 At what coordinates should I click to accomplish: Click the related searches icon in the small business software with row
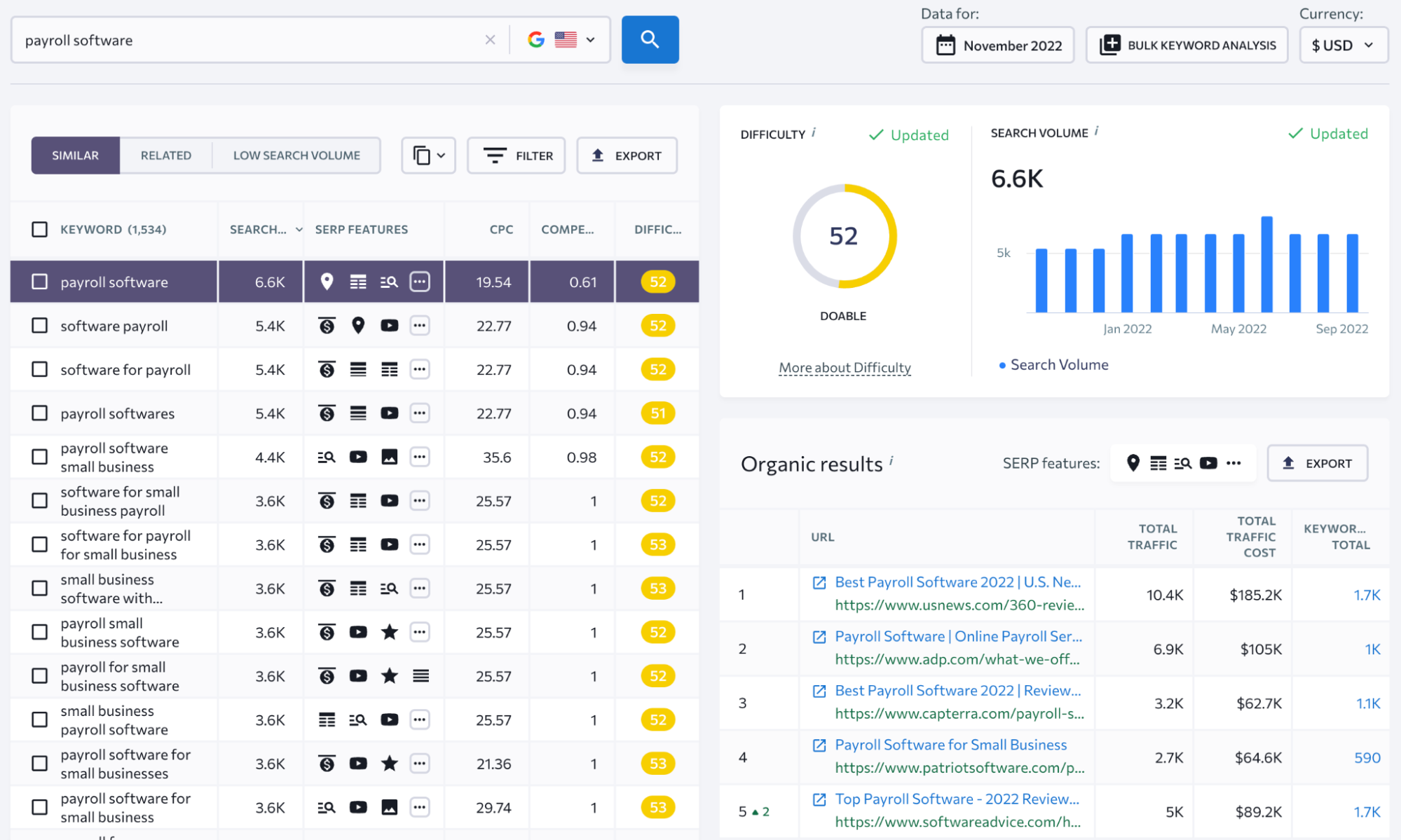point(389,588)
